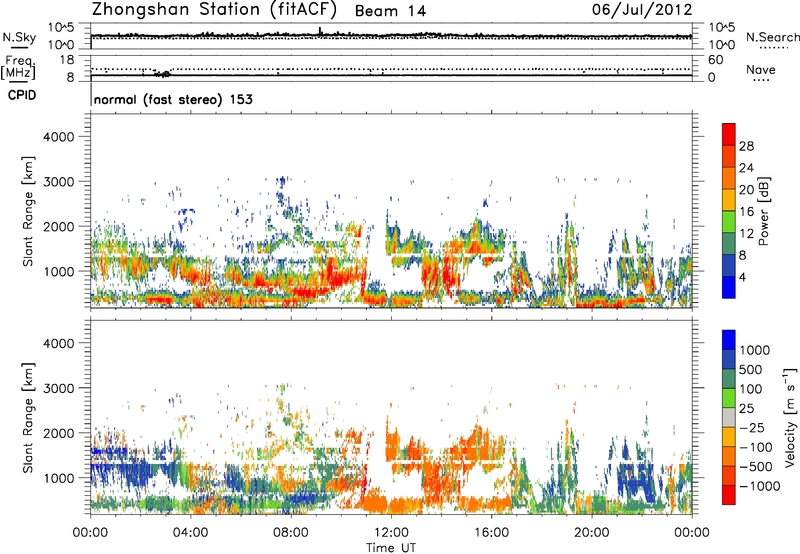Viewport: 800px width, 554px height.
Task: Pick the yellow segment of Power color bar
Action: 729,200
